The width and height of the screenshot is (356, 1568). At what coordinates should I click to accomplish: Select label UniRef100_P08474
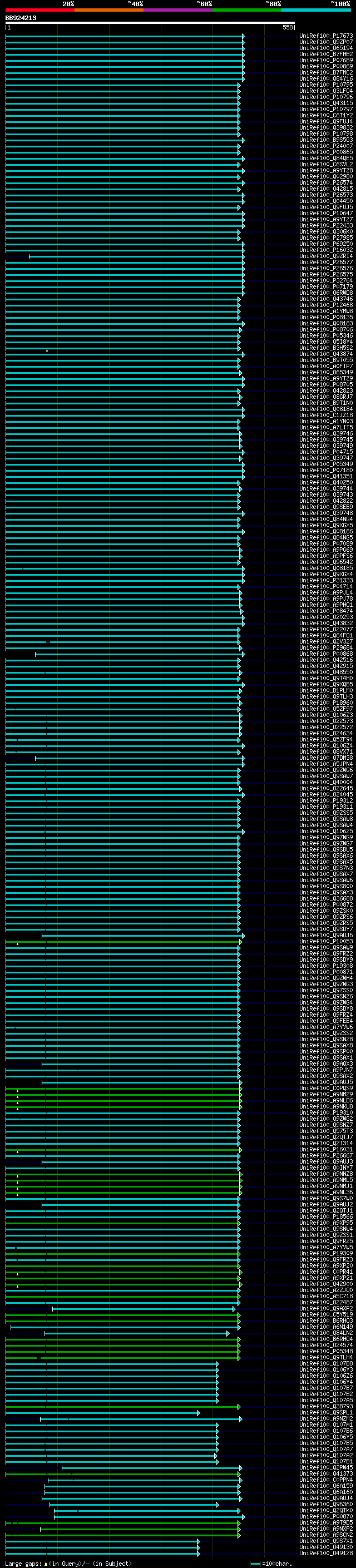(326, 611)
